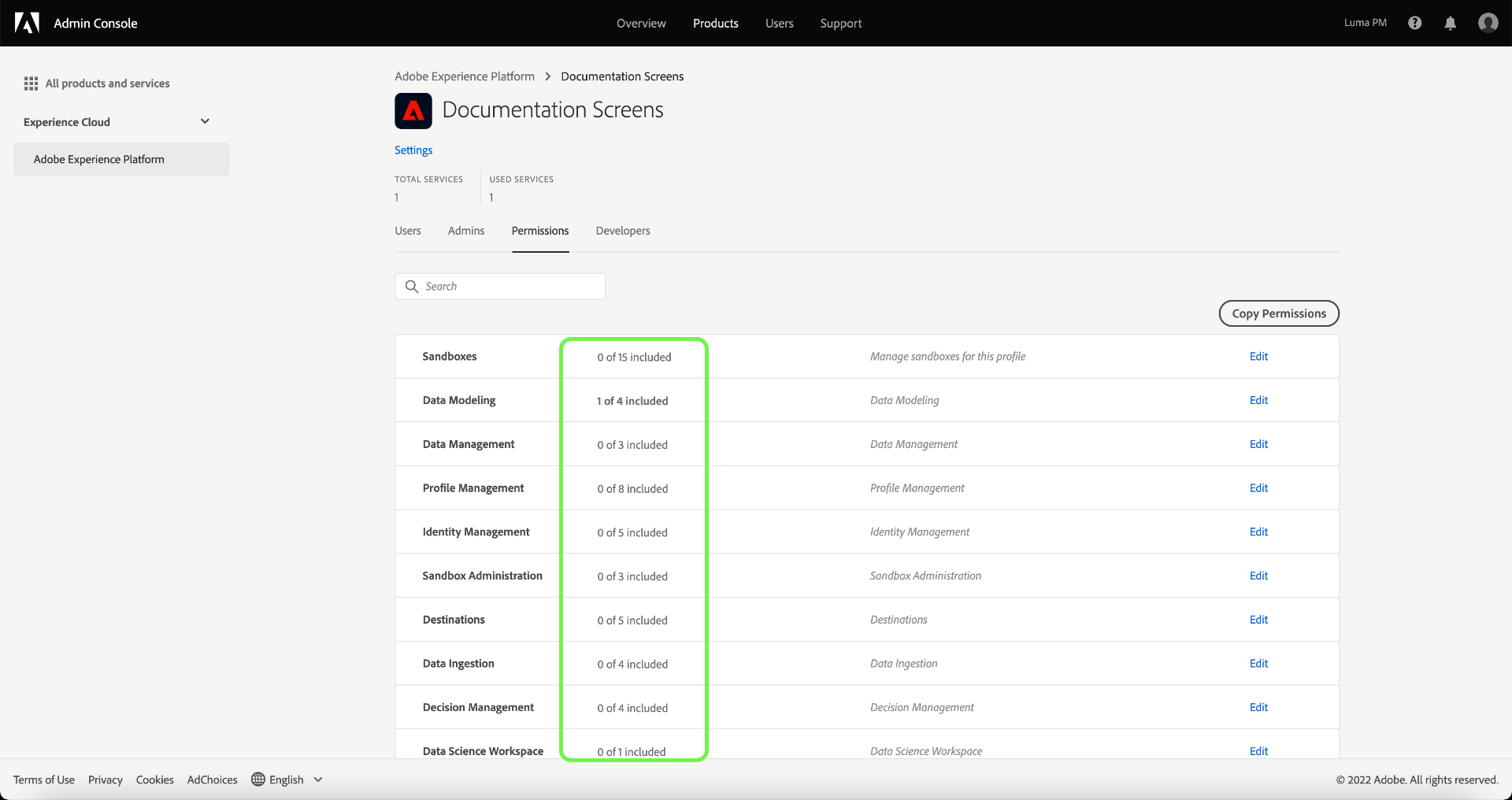Click the globe language icon
The height and width of the screenshot is (800, 1512).
pos(258,780)
